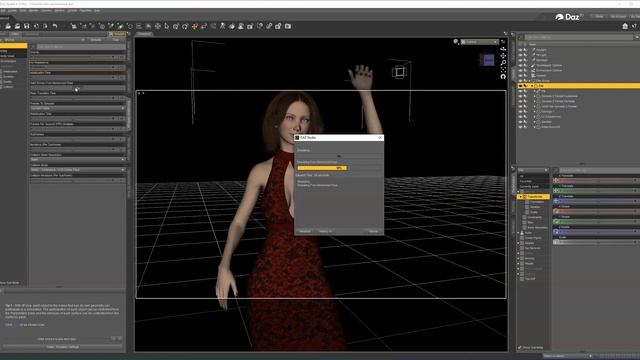
Task: Open the Help menu in menu bar
Action: 97,10
